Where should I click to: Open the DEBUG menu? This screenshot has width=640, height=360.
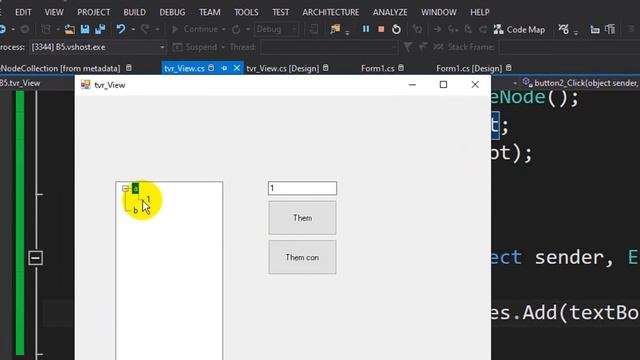[172, 12]
